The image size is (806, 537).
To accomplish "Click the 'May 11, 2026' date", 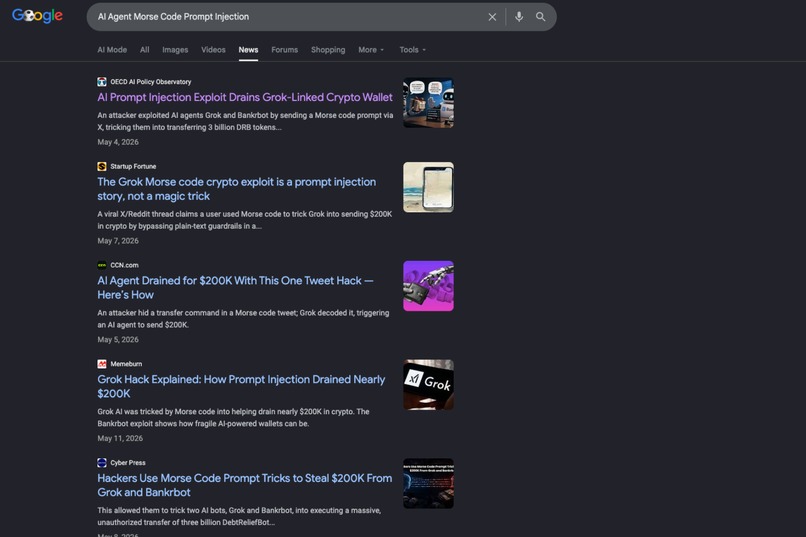I will pos(120,438).
